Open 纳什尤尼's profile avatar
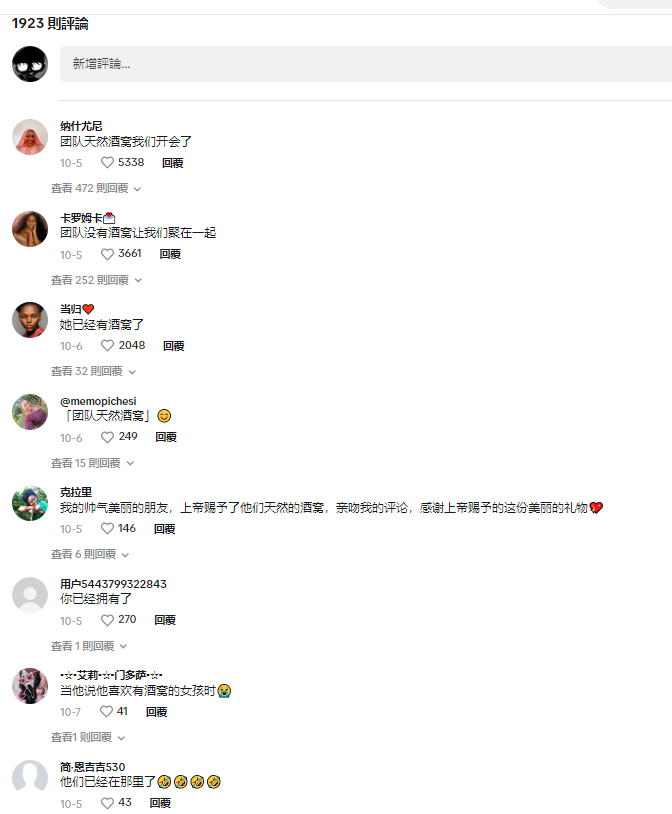The width and height of the screenshot is (672, 814). click(x=30, y=137)
